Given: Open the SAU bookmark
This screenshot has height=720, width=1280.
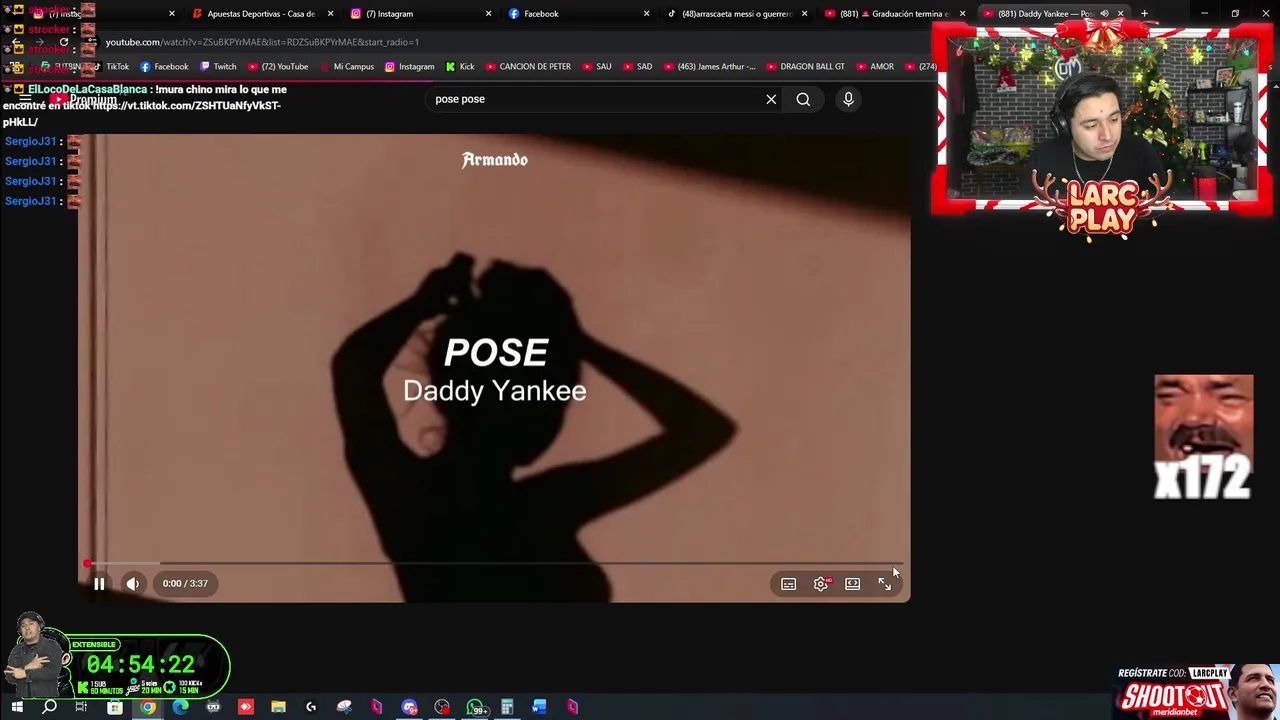Looking at the screenshot, I should click(x=596, y=67).
